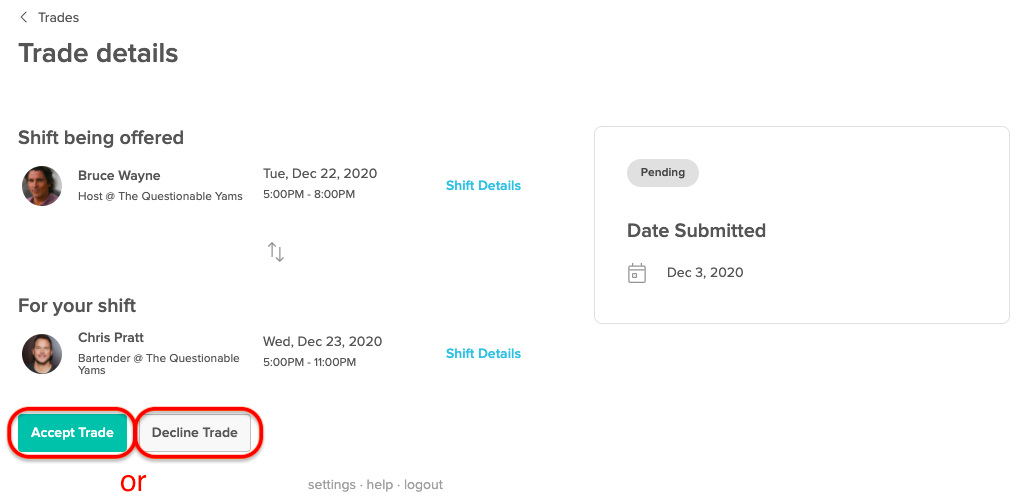Image resolution: width=1021 pixels, height=504 pixels.
Task: Click the calendar icon beside Dec 3, 2020
Action: (637, 273)
